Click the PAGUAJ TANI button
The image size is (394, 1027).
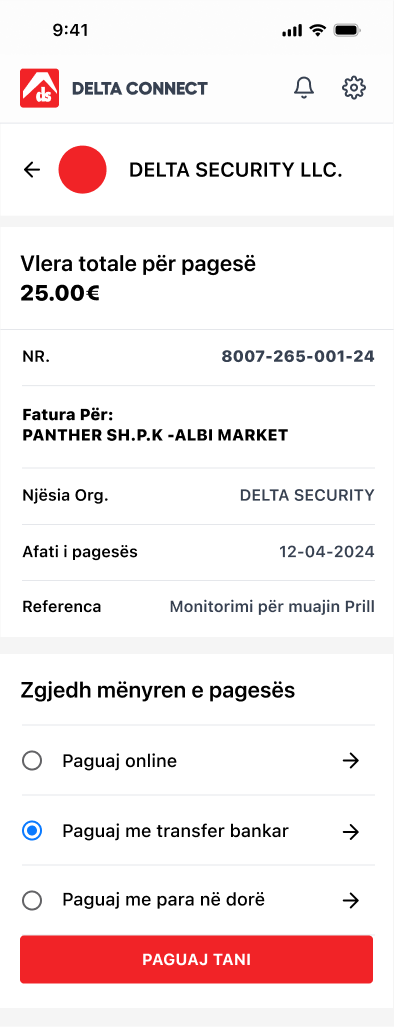196,960
